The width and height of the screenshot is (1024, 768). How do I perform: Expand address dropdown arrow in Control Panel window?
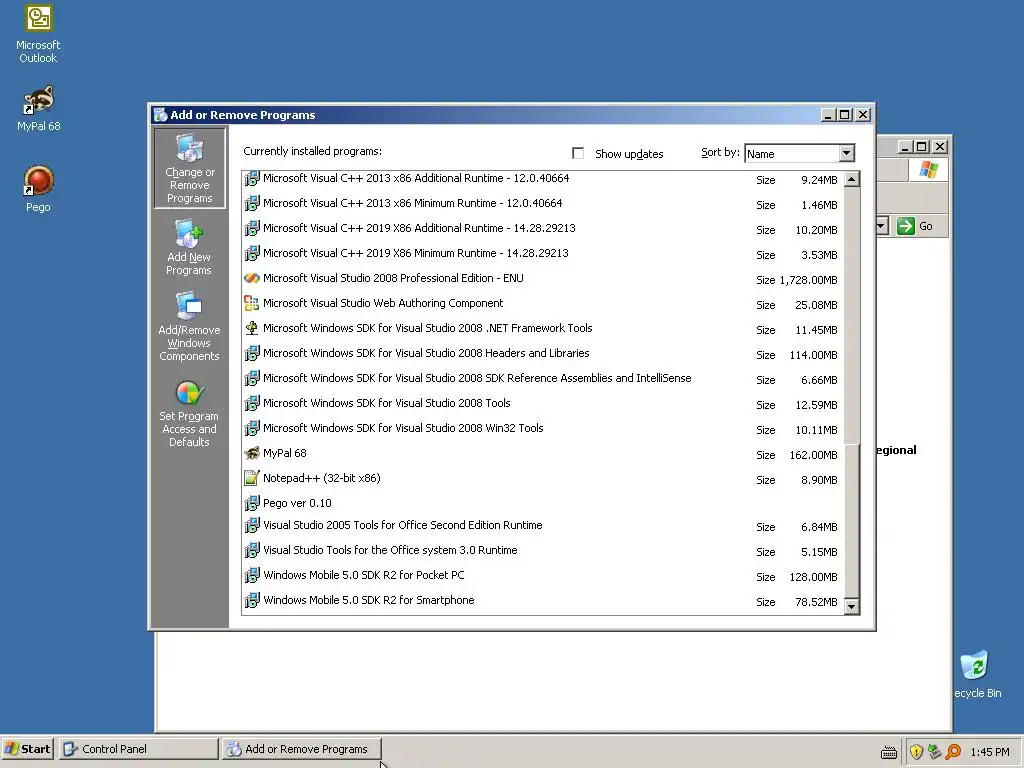point(881,226)
